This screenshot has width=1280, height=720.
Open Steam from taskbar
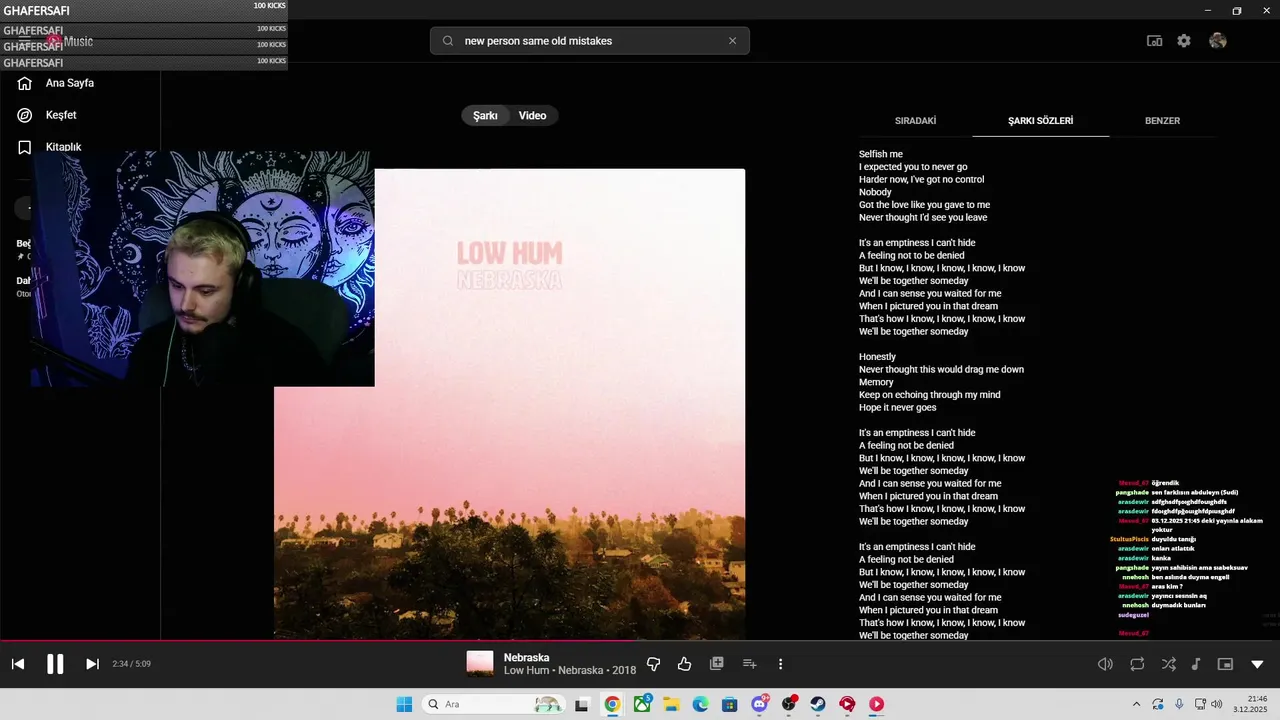[x=818, y=704]
